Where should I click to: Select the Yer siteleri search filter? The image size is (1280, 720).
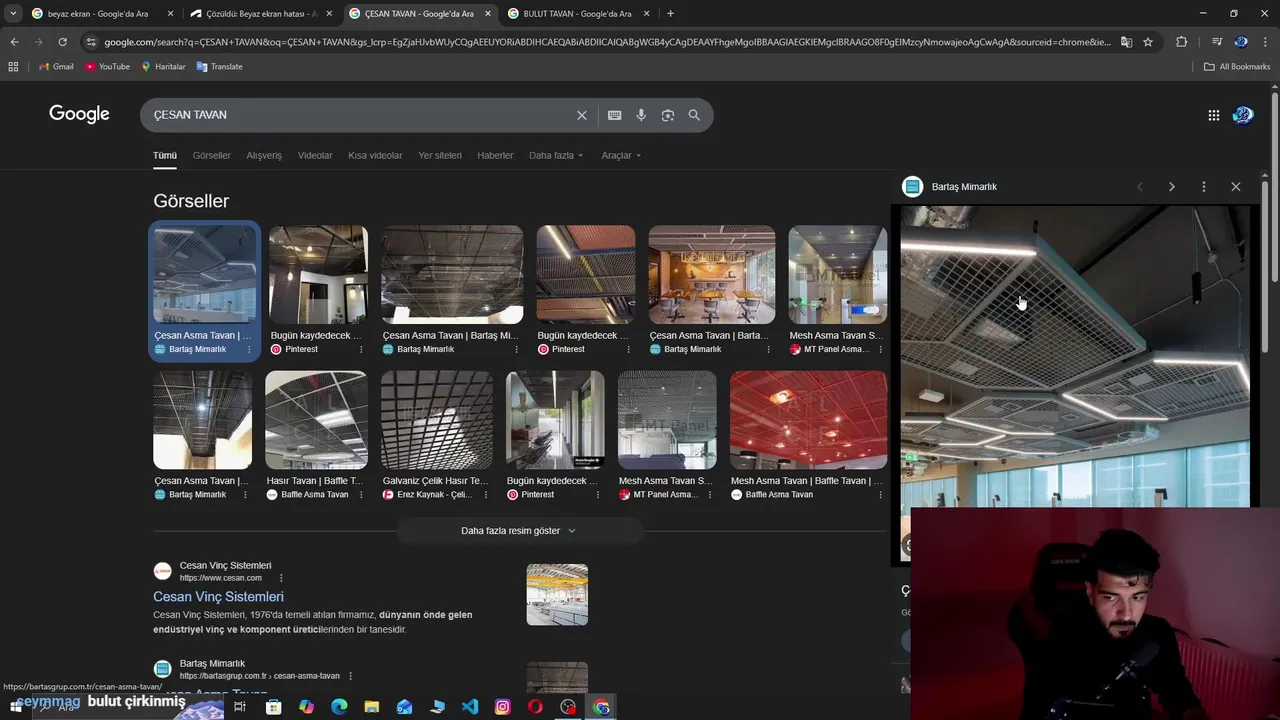tap(440, 155)
